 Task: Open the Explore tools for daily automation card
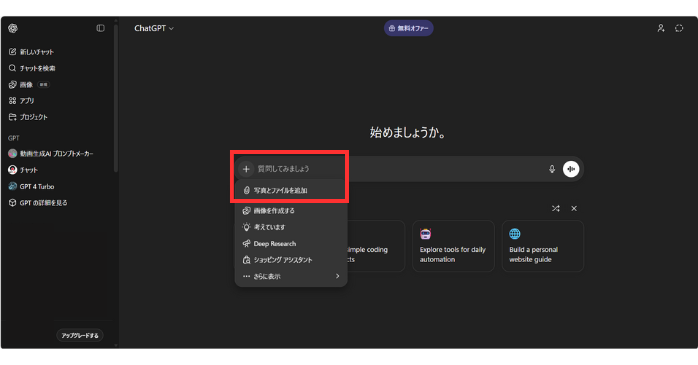pos(453,246)
